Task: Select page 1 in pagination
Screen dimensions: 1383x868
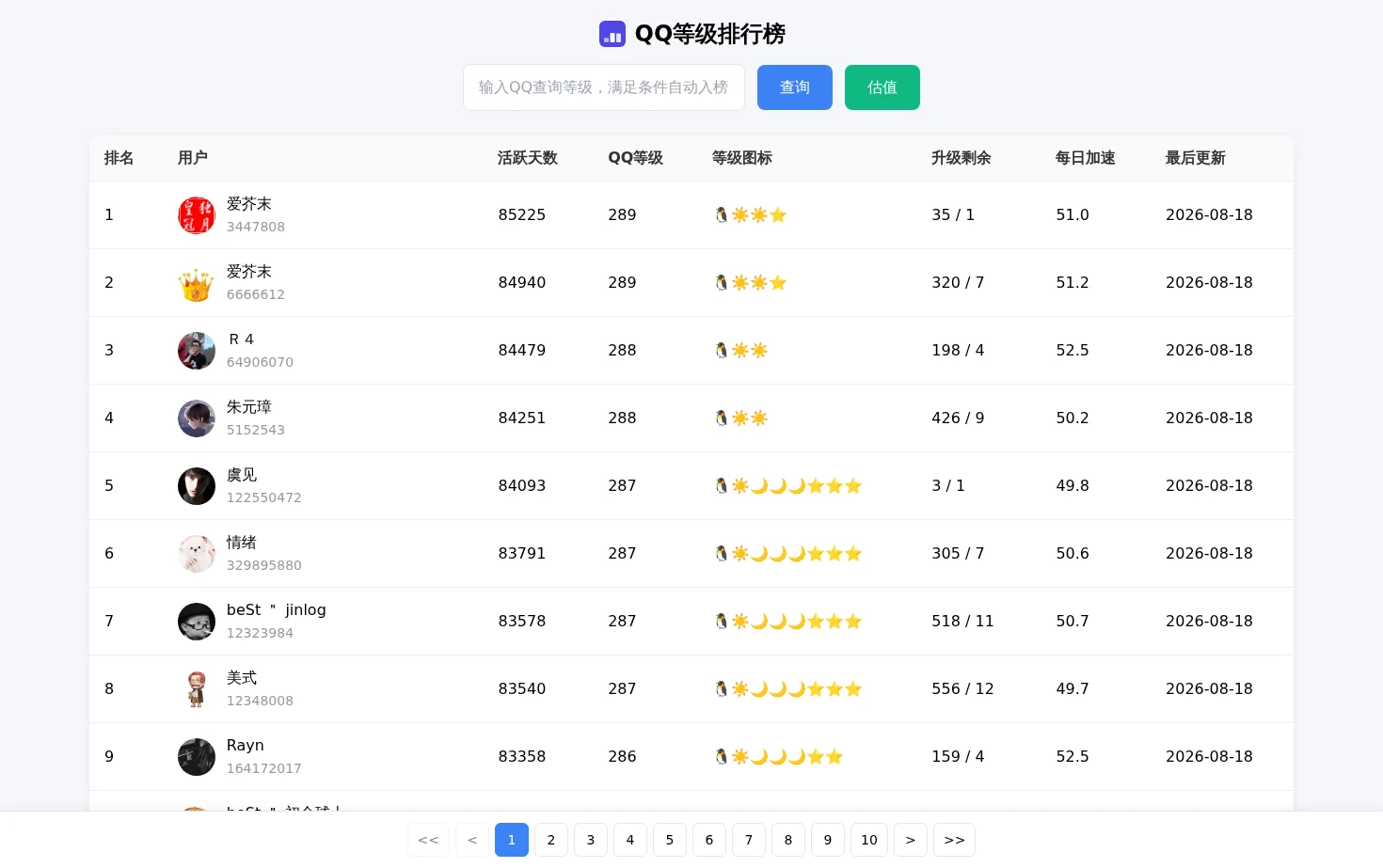Action: tap(512, 840)
